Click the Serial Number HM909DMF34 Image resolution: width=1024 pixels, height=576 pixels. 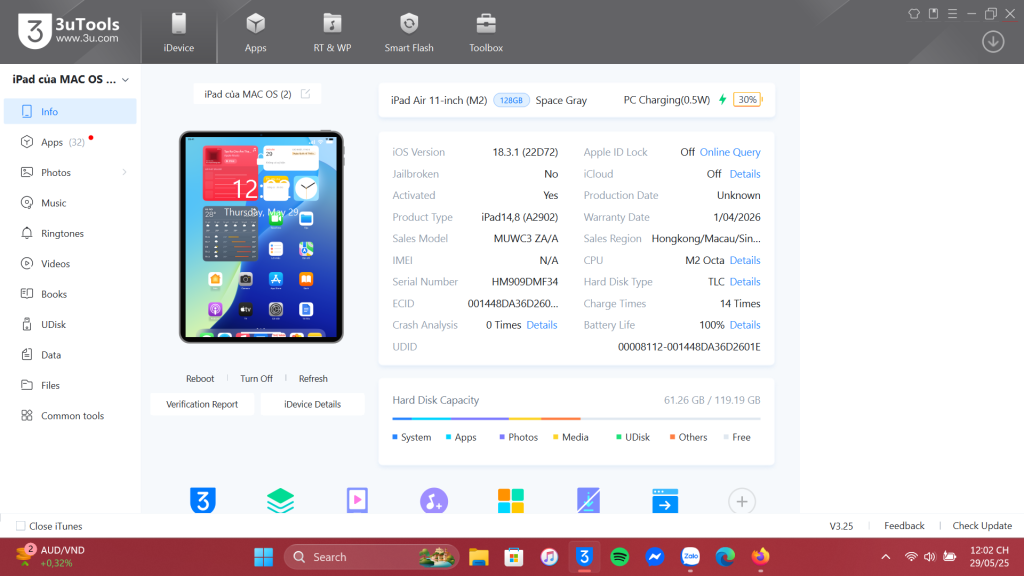524,281
